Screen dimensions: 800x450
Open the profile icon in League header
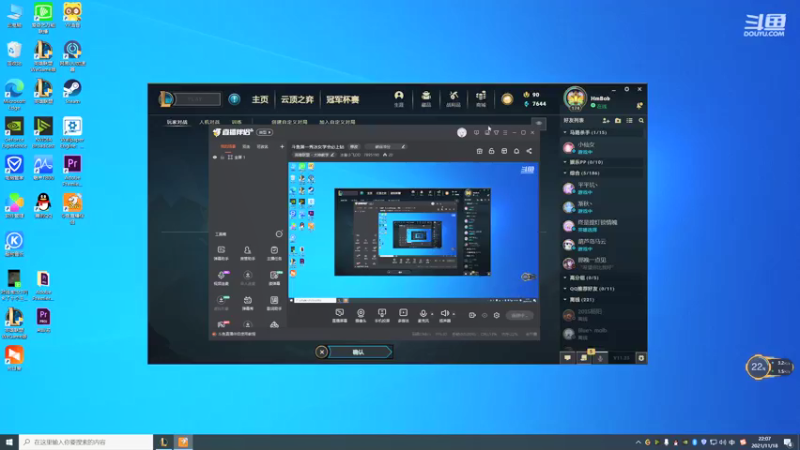click(399, 98)
